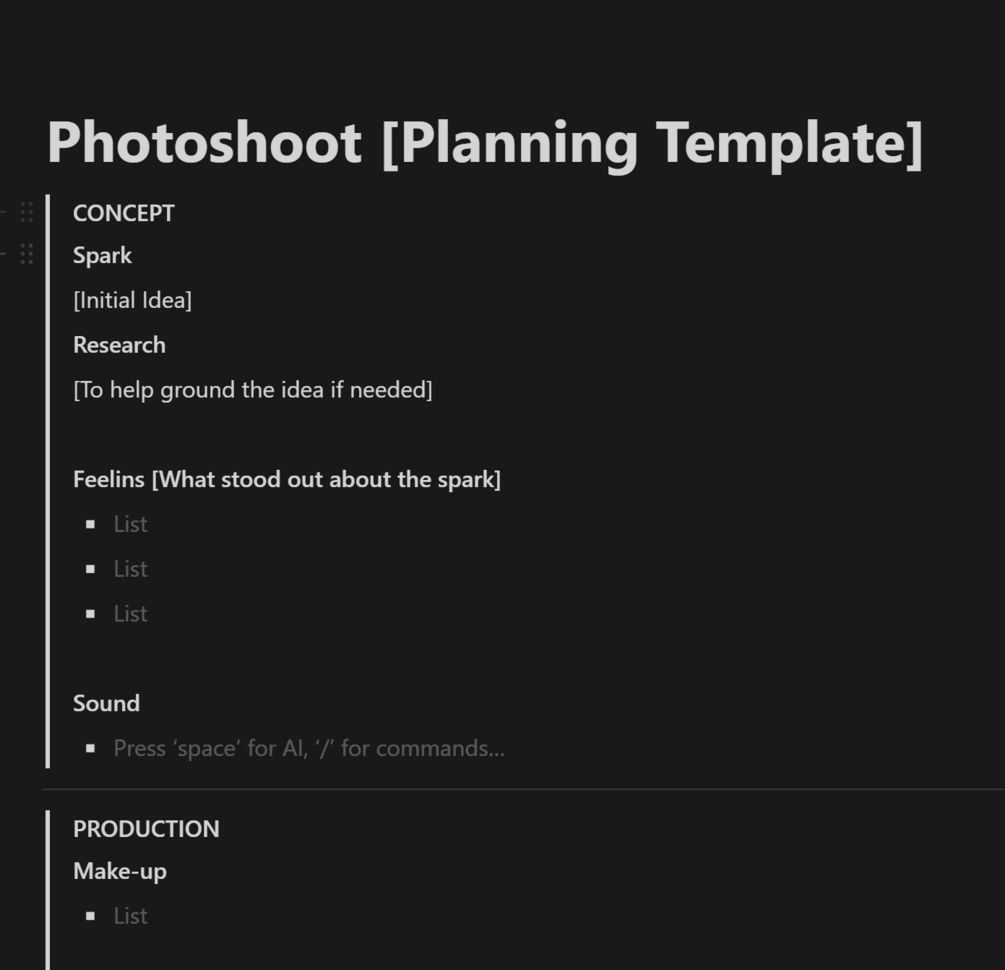Click the Sound subheading
Screen dimensions: 1005x970
[106, 703]
